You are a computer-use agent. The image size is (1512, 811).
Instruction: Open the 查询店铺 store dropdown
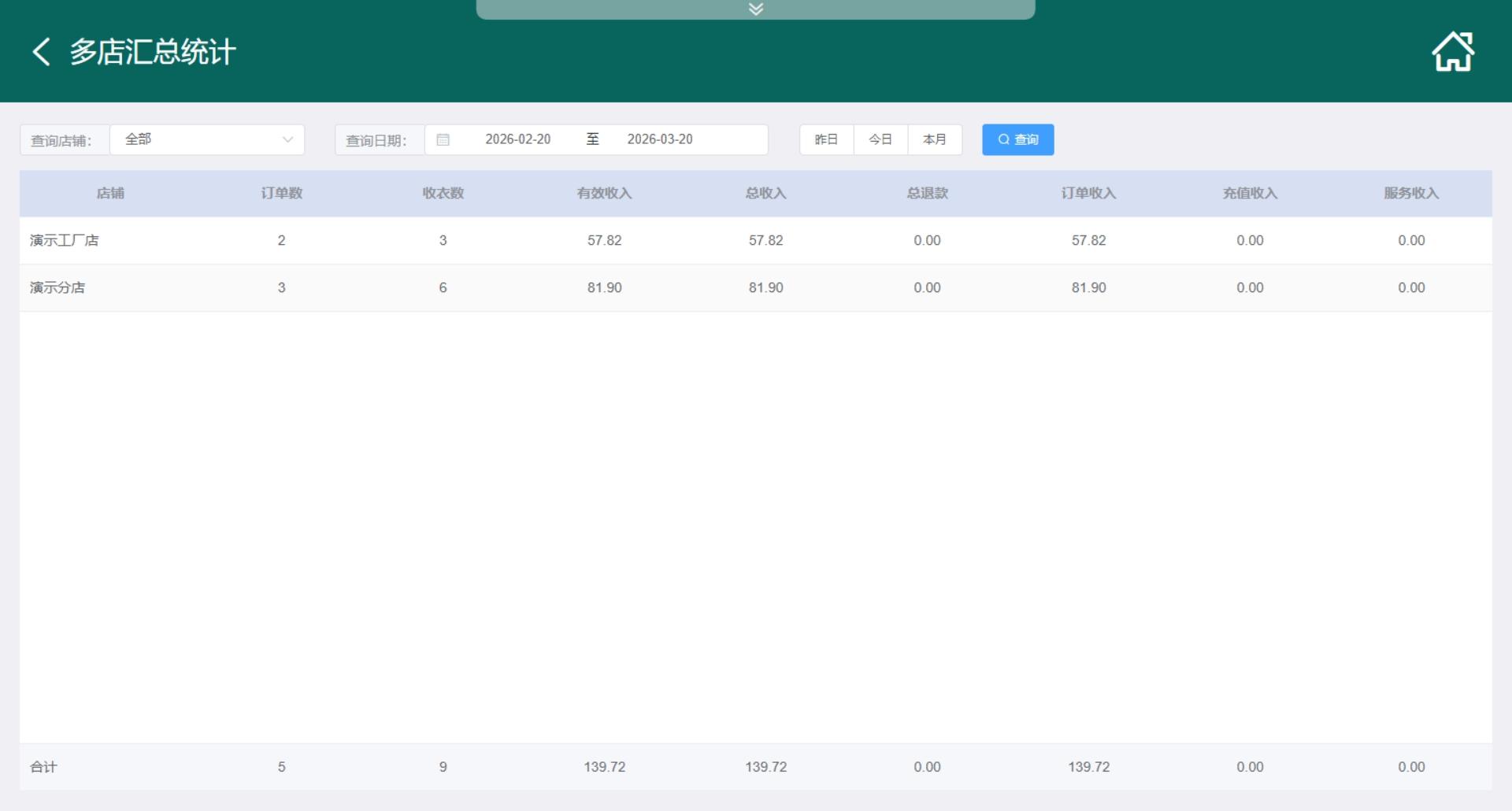pos(207,139)
